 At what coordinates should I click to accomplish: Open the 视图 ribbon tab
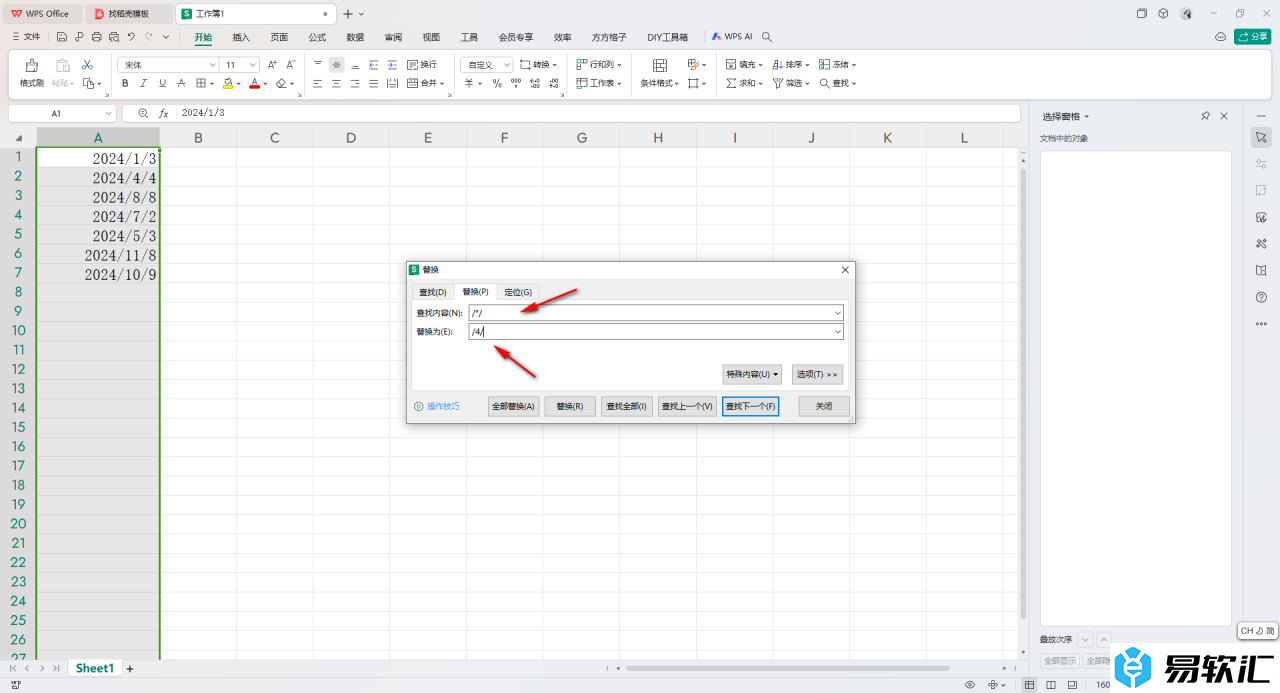coord(431,37)
